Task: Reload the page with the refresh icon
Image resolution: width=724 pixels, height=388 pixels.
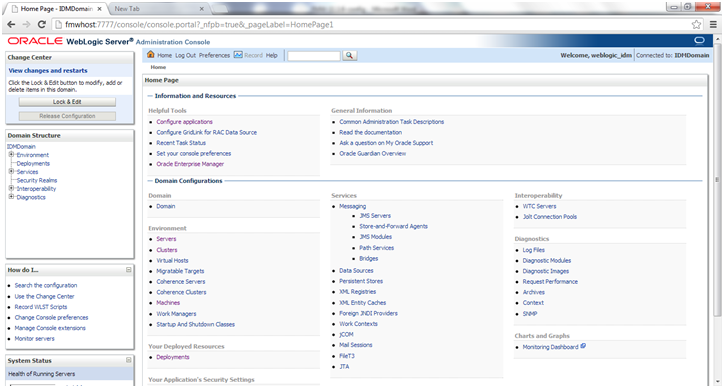Action: (42, 24)
